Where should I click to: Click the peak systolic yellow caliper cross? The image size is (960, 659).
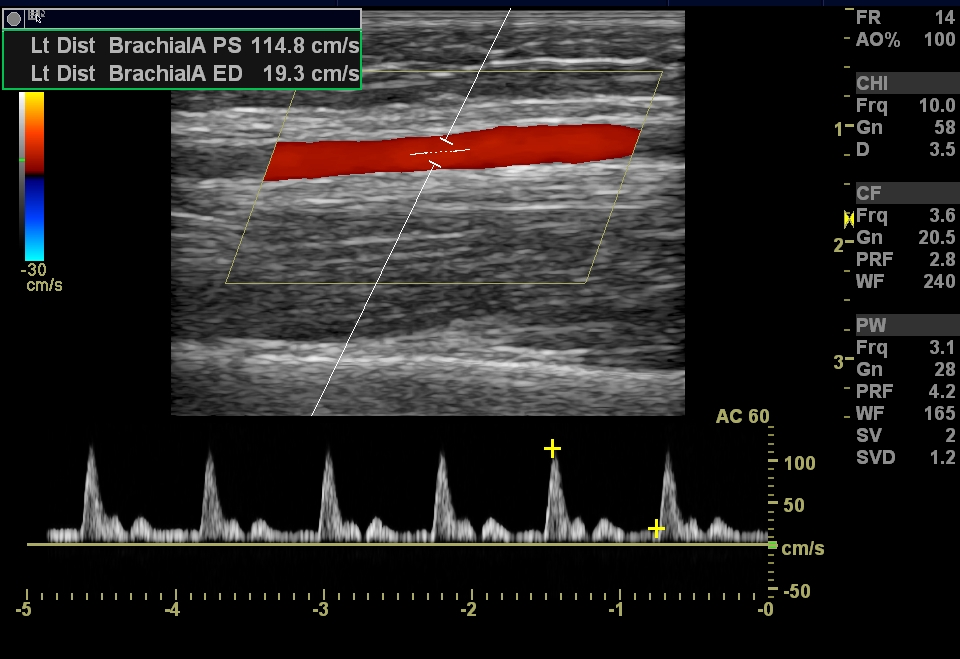tap(552, 449)
